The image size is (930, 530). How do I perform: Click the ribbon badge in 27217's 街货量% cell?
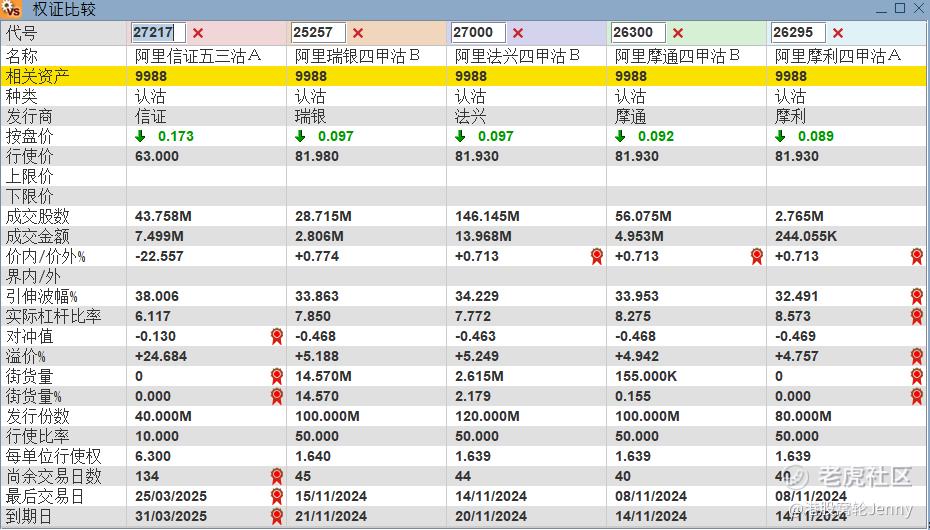pyautogui.click(x=277, y=397)
